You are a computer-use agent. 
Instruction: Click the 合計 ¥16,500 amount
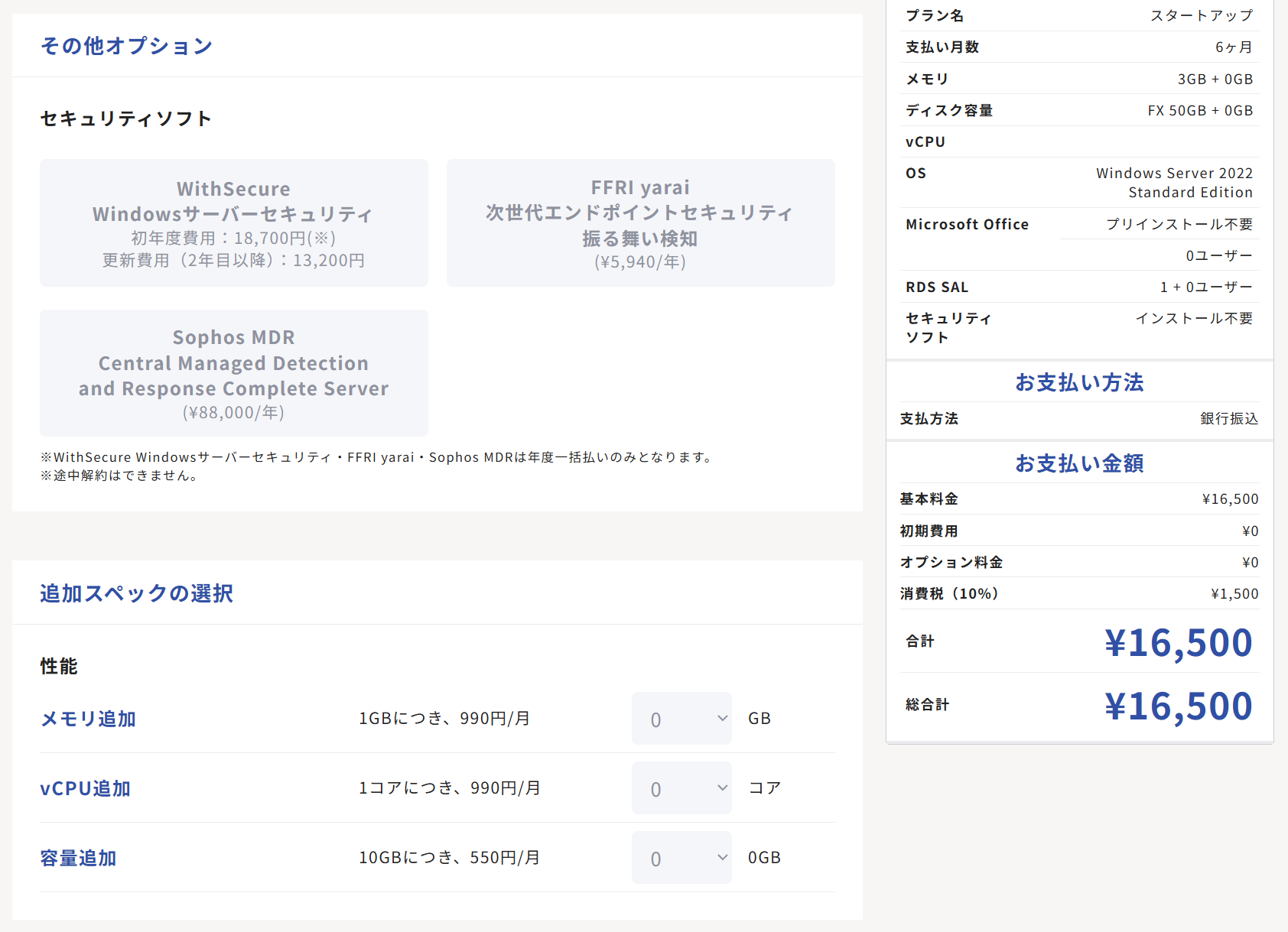pos(1178,642)
